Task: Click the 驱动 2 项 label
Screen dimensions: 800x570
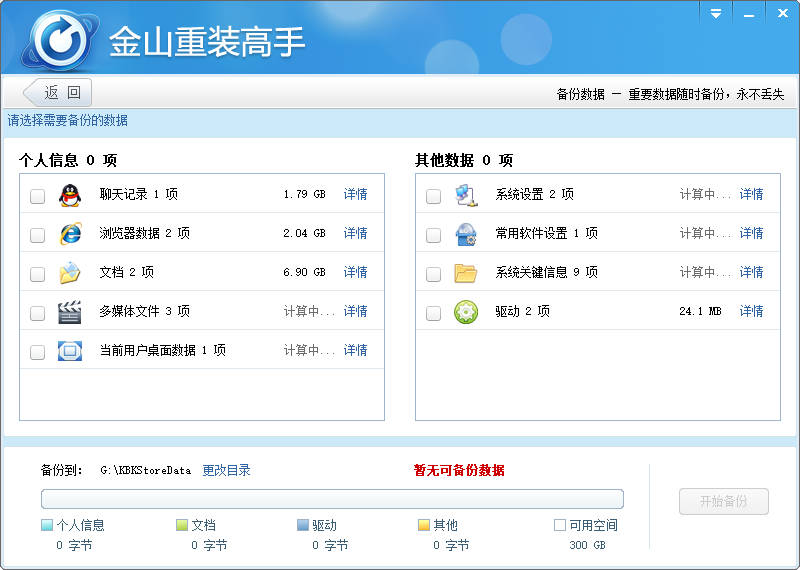Action: coord(522,311)
